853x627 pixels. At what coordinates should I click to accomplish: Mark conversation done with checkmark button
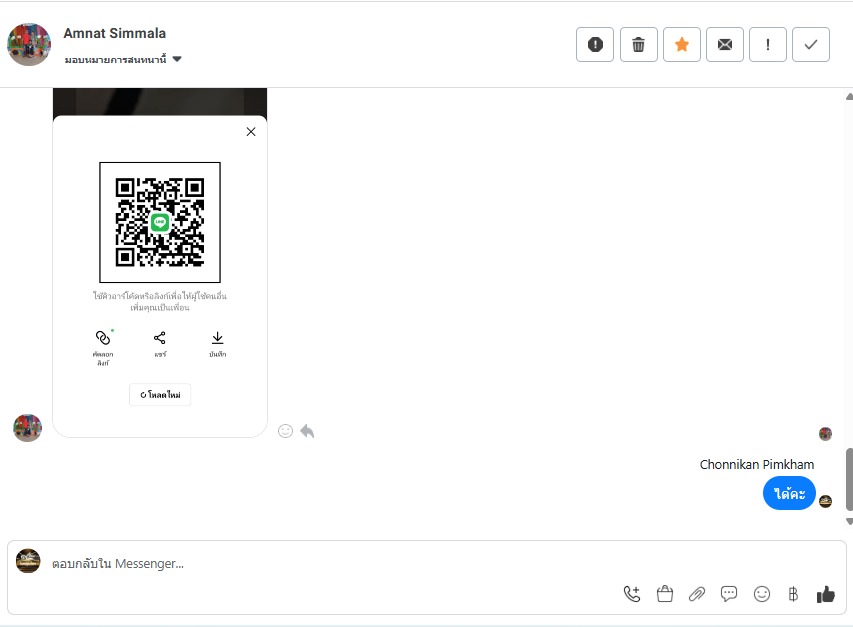click(811, 45)
